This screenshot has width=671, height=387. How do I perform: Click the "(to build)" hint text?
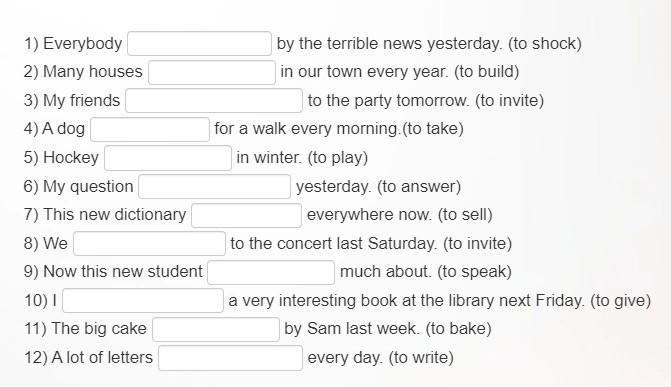(x=487, y=72)
